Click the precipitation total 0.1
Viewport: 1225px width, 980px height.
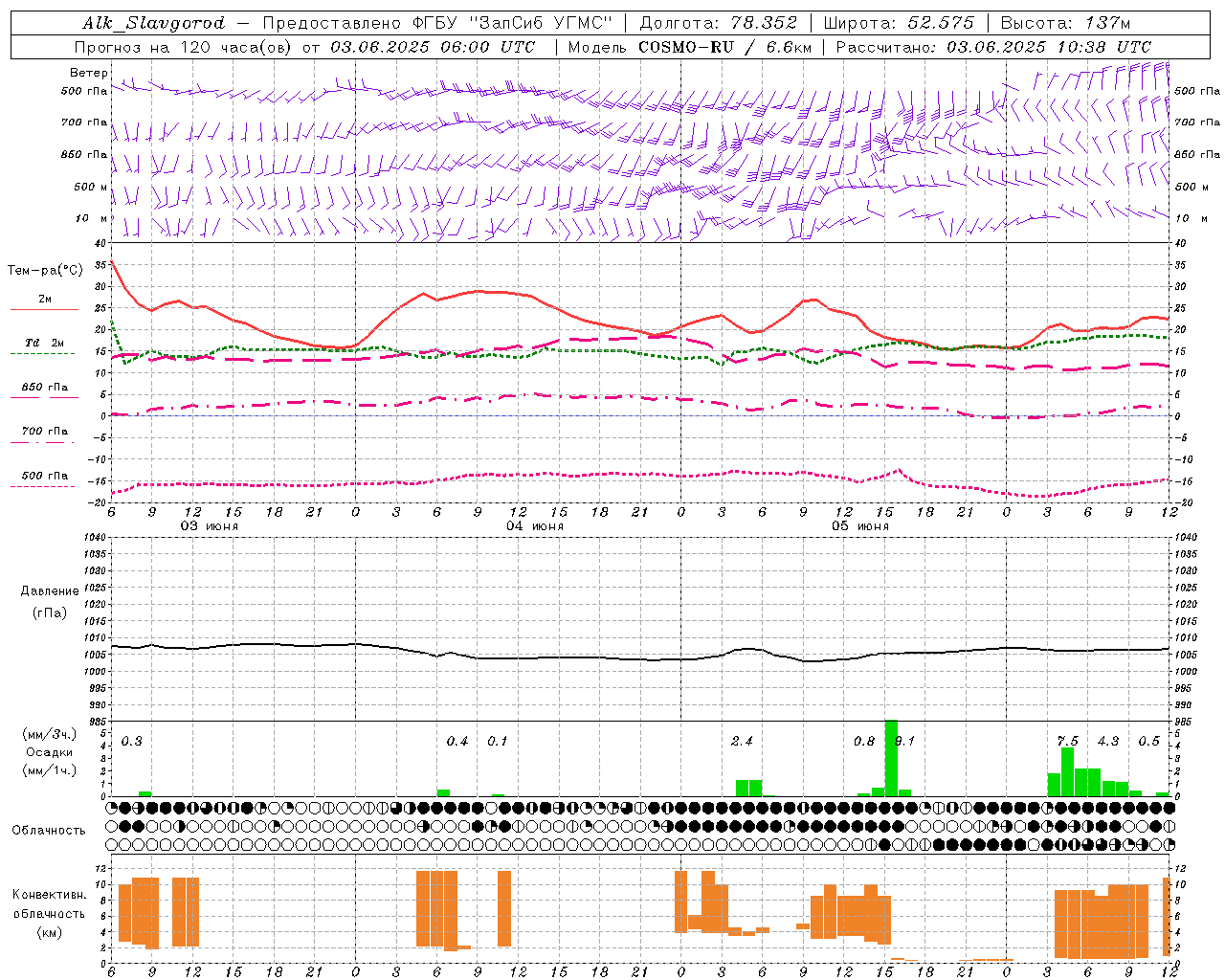click(498, 741)
